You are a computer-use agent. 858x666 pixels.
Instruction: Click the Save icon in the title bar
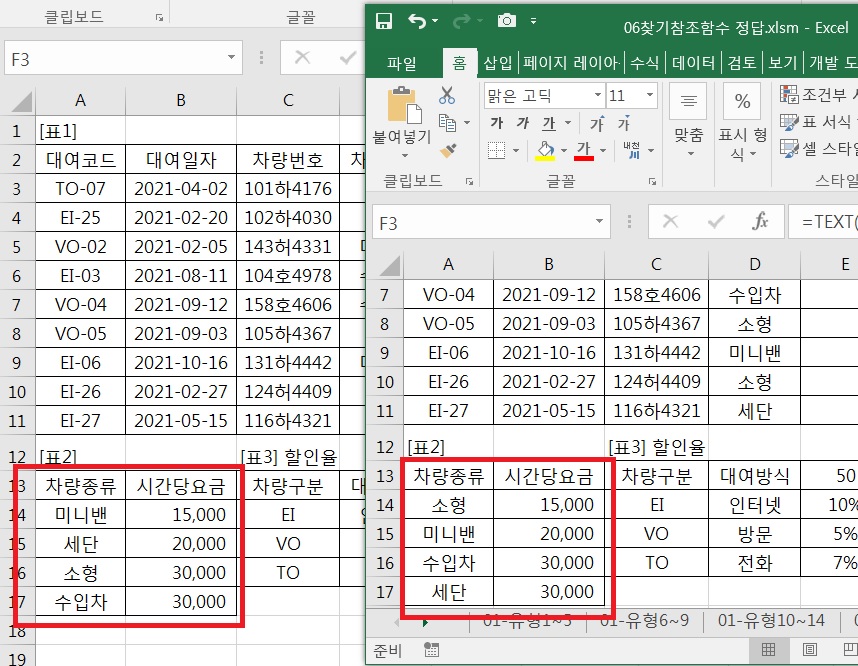click(x=383, y=21)
